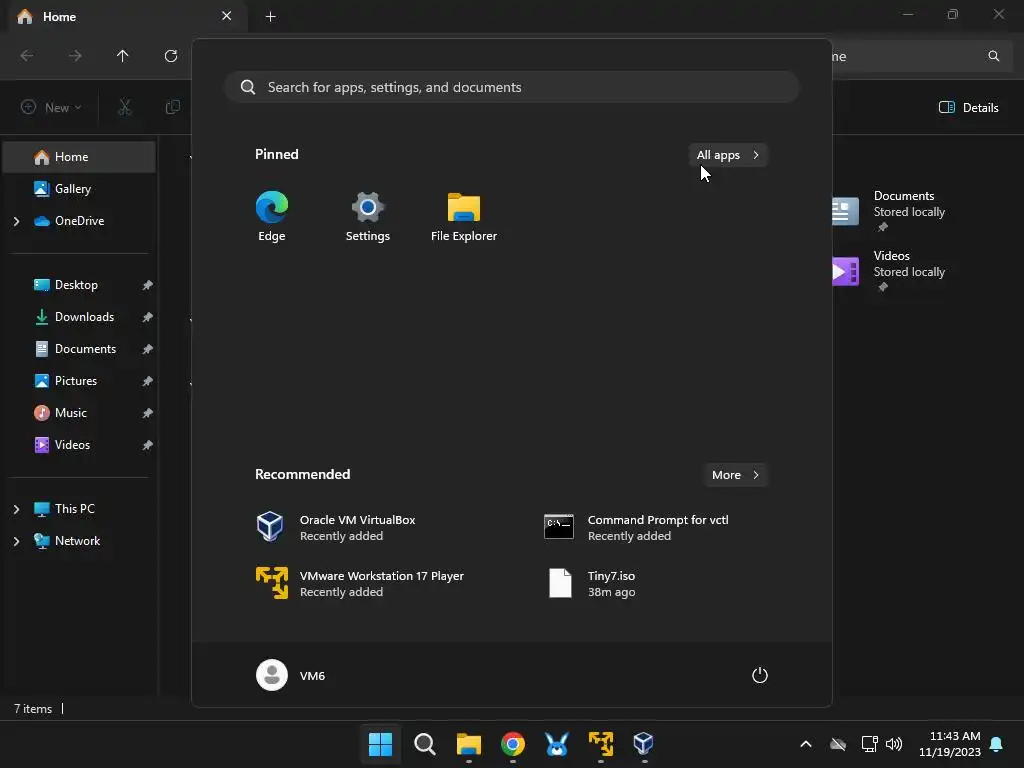Show More recommended items
Viewport: 1024px width, 768px height.
tap(735, 475)
